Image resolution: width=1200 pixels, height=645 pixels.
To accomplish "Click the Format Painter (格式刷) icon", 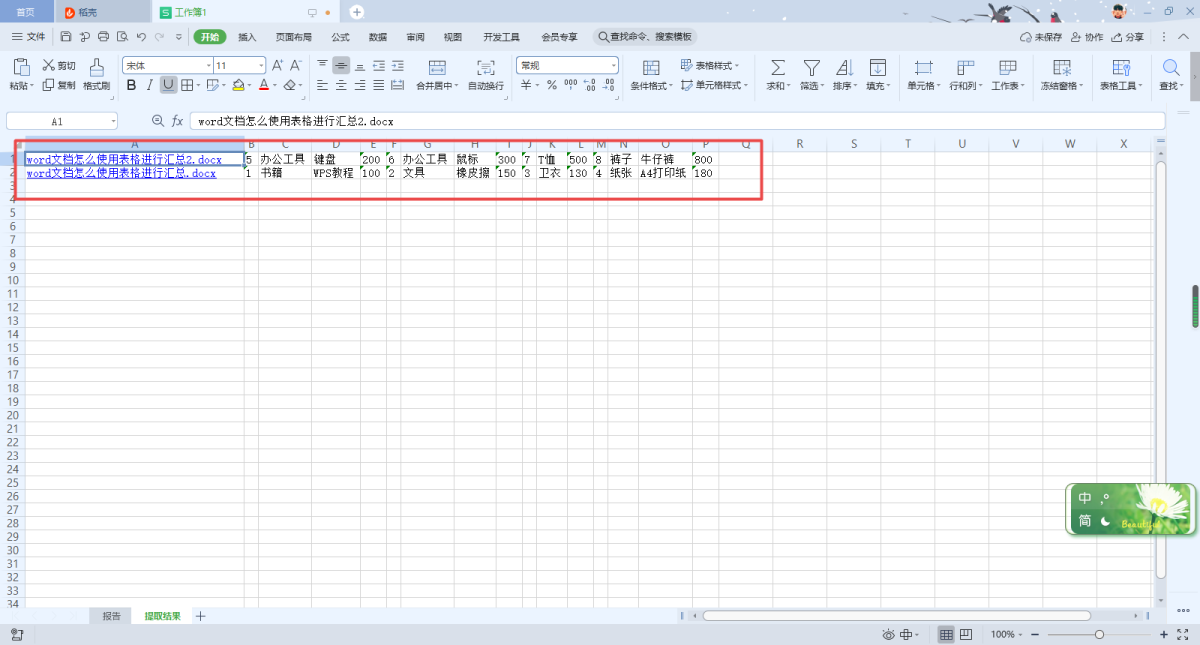I will pos(97,68).
